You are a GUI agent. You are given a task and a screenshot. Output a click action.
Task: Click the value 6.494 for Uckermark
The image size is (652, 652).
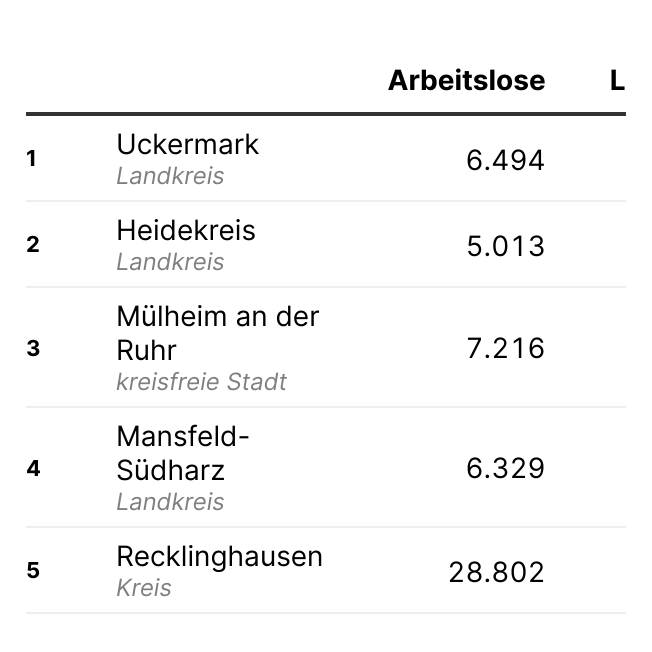tap(505, 160)
